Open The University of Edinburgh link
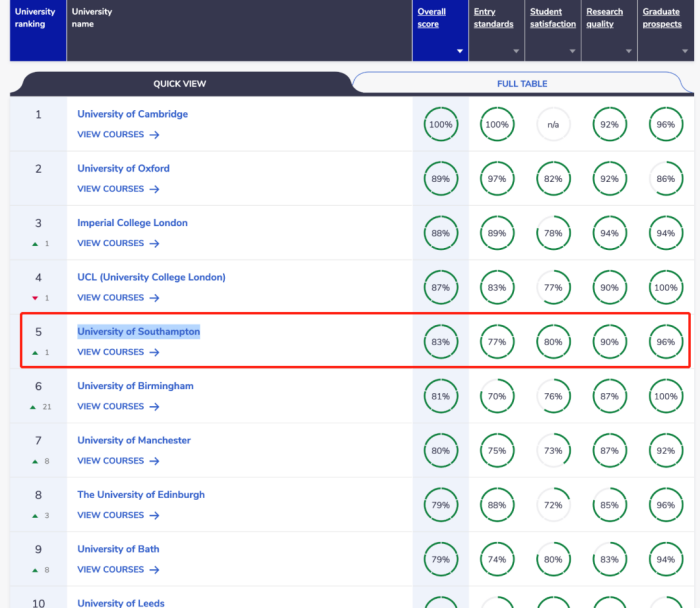The height and width of the screenshot is (608, 700). tap(141, 495)
